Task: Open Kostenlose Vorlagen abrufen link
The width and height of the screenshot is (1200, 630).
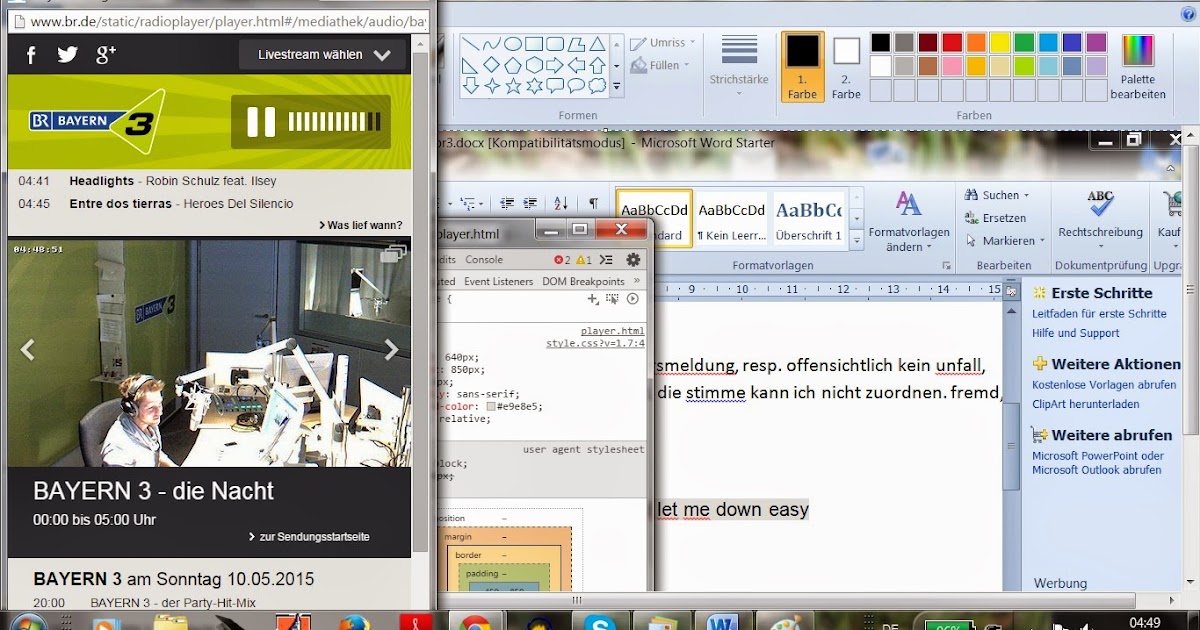Action: coord(1104,385)
